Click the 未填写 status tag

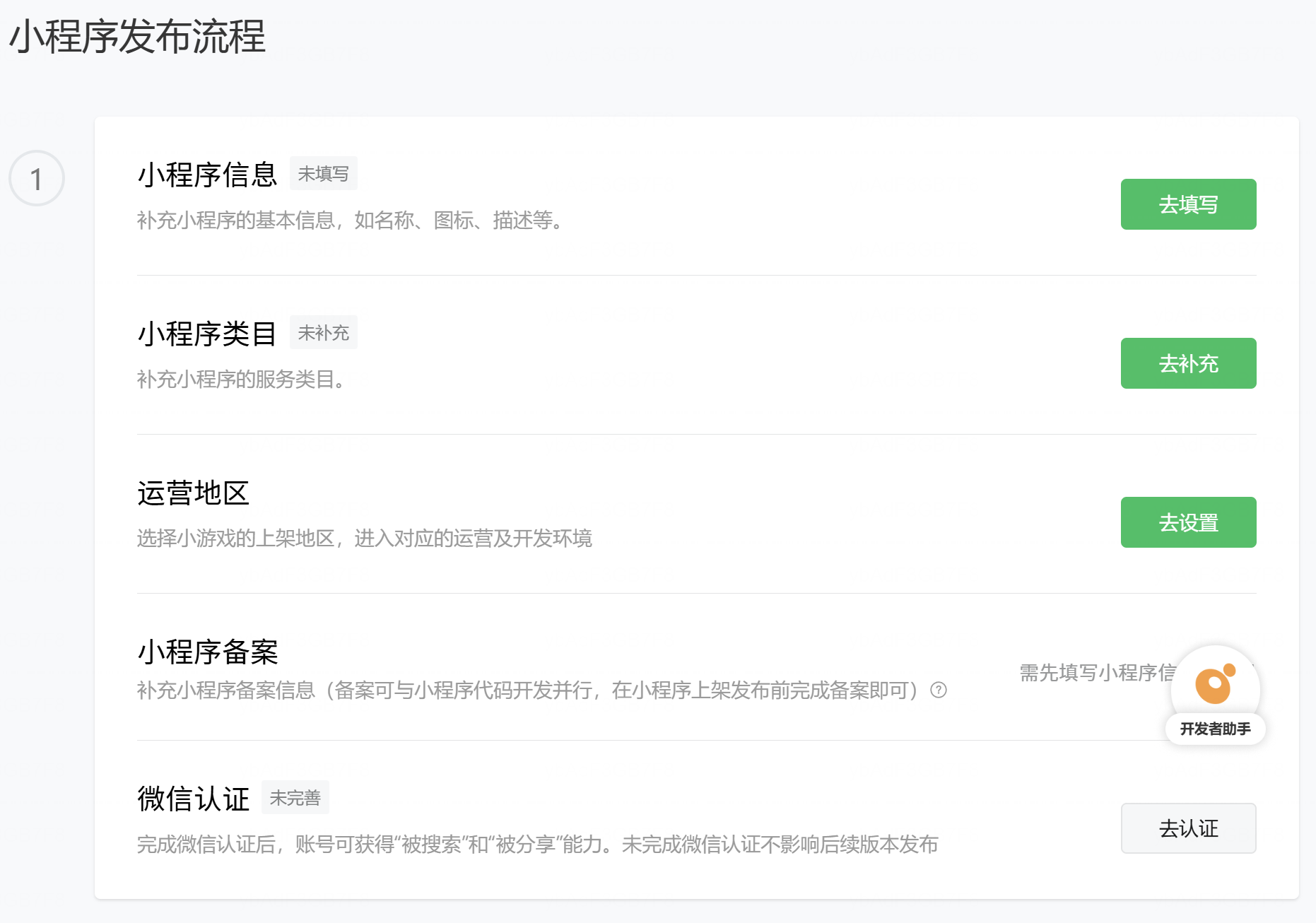tap(323, 173)
